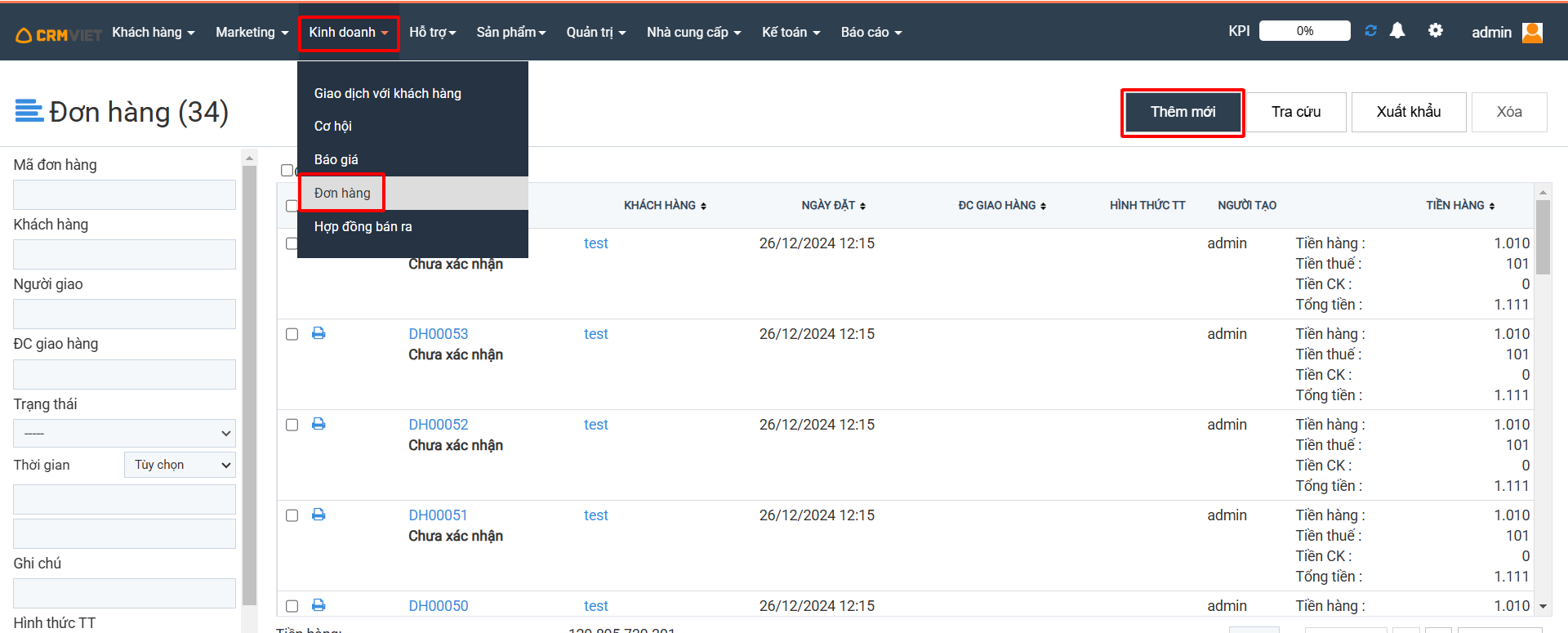Expand the Khách hàng menu

coord(154,32)
